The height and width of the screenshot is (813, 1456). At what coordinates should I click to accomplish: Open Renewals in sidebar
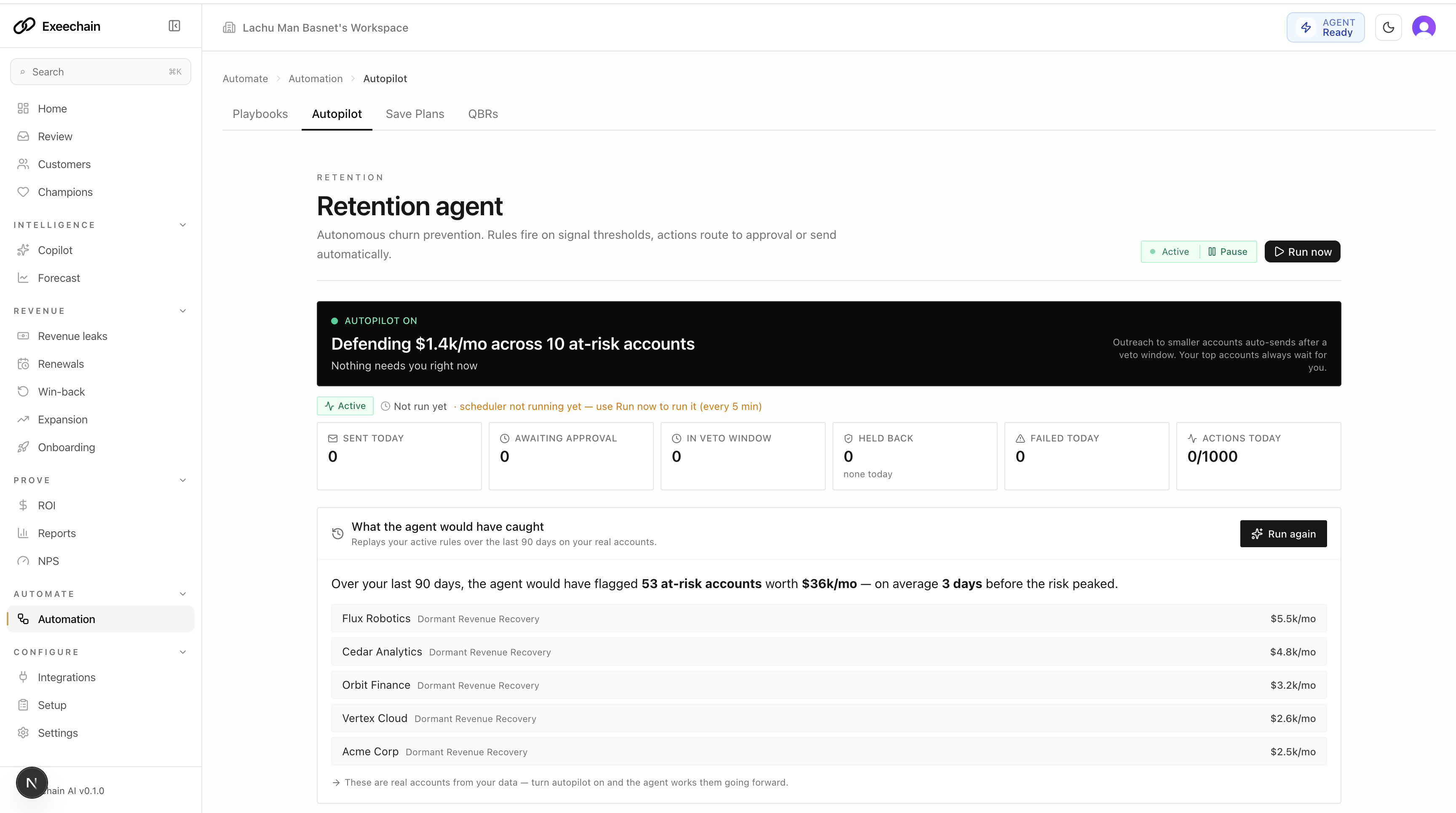[x=101, y=364]
